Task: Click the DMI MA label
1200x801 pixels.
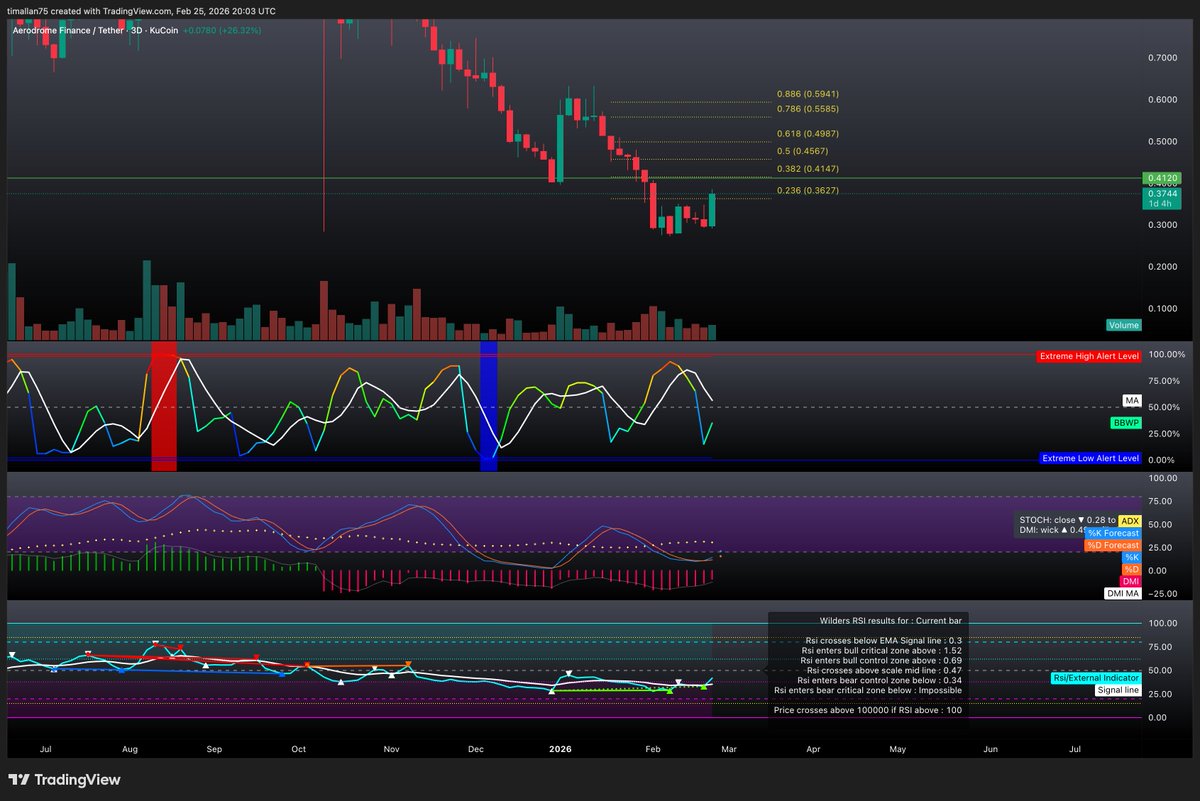Action: [1121, 593]
